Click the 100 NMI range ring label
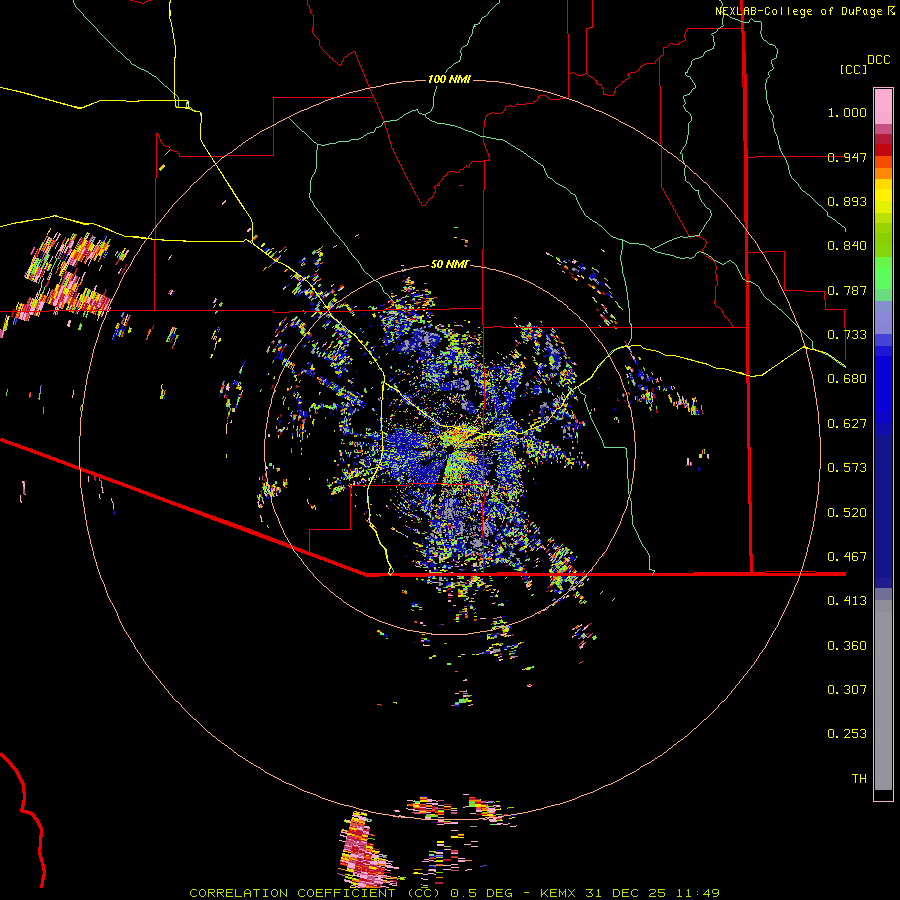The width and height of the screenshot is (900, 900). click(x=449, y=79)
